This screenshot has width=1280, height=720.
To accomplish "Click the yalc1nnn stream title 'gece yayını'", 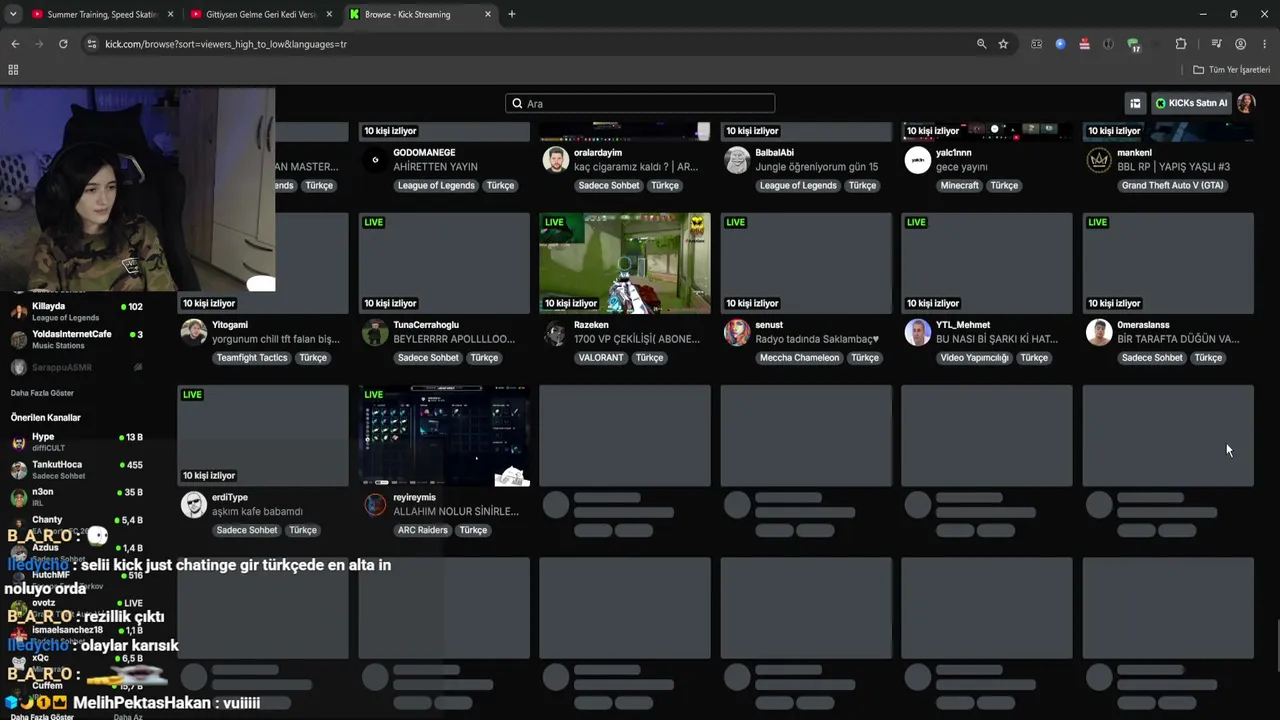I will point(962,167).
